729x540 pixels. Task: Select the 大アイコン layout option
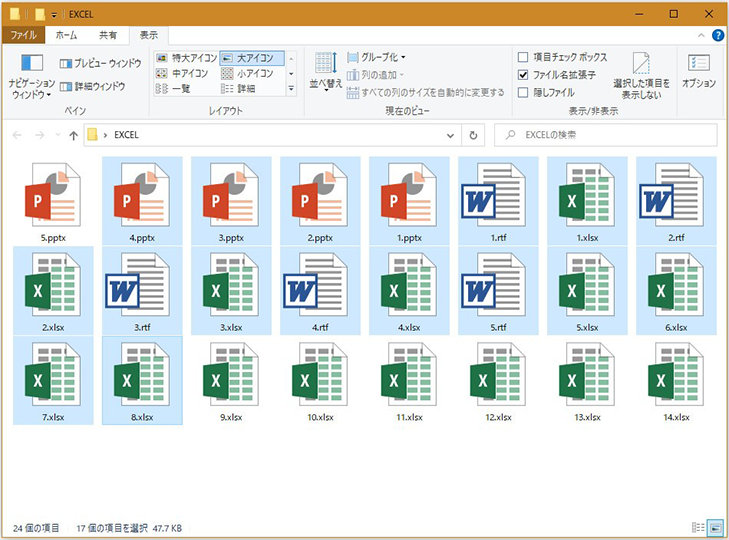pyautogui.click(x=252, y=58)
